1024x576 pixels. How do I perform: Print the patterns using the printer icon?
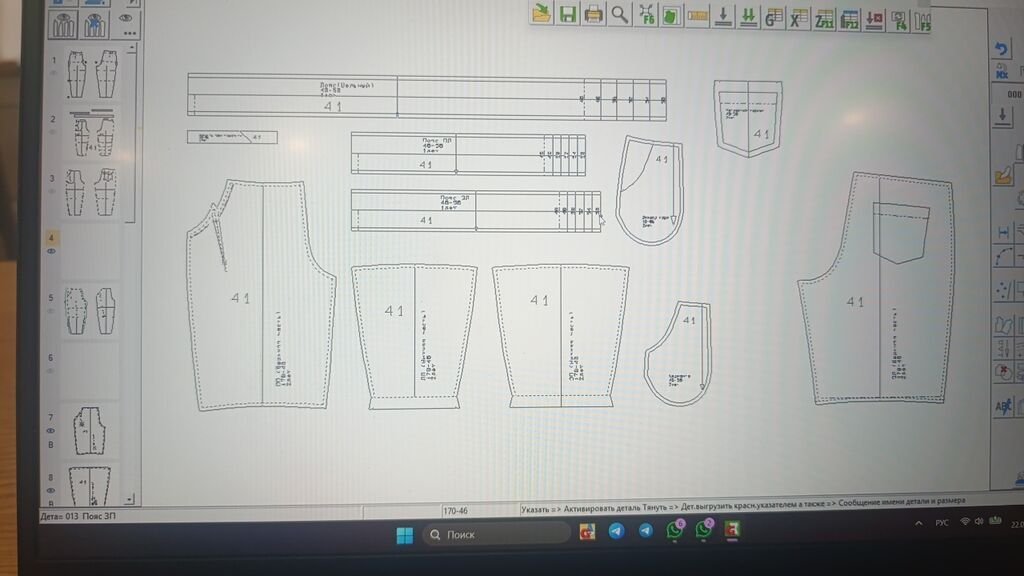(x=593, y=14)
